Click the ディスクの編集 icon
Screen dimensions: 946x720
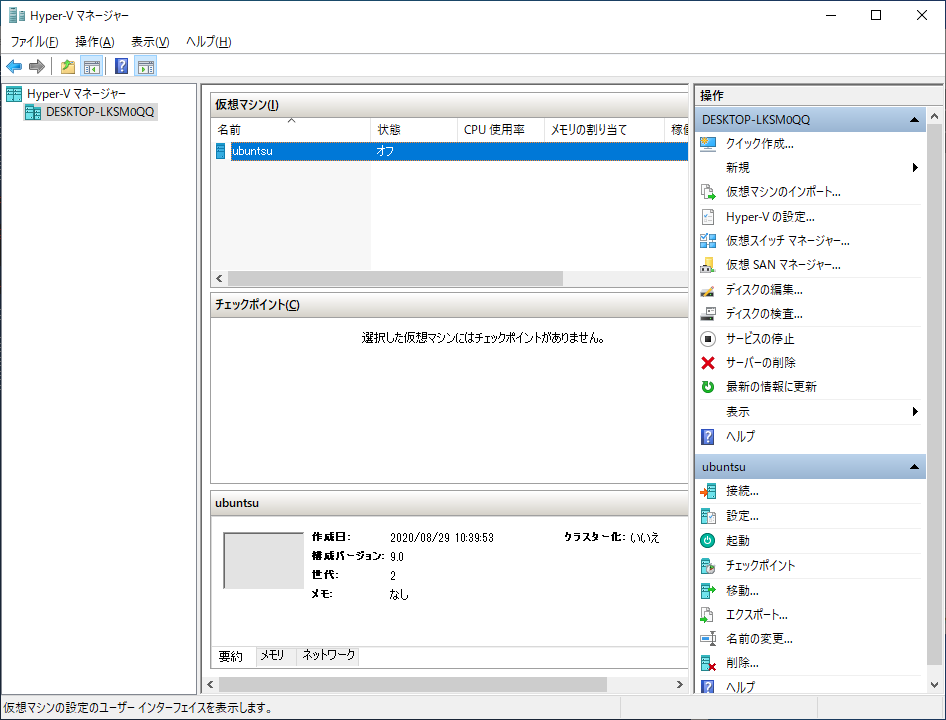tap(708, 290)
